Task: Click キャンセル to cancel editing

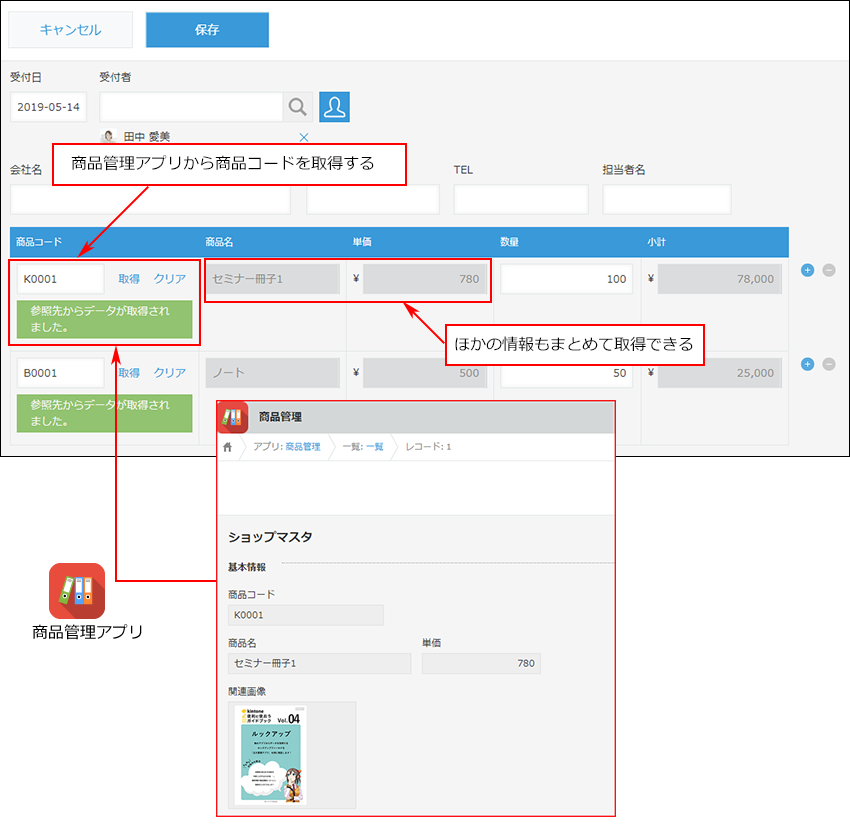Action: 68,30
